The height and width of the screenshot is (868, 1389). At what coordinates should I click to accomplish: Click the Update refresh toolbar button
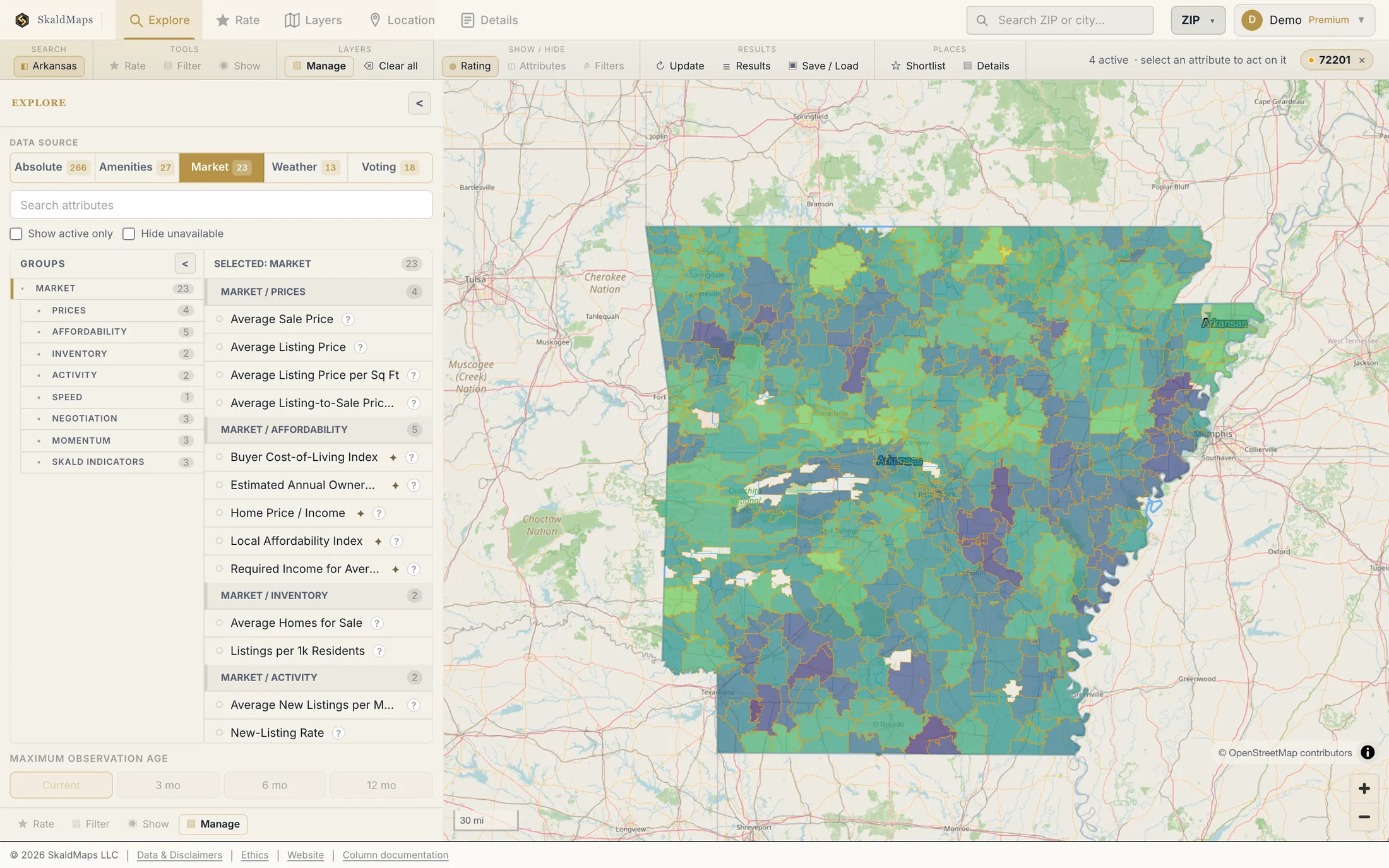680,66
